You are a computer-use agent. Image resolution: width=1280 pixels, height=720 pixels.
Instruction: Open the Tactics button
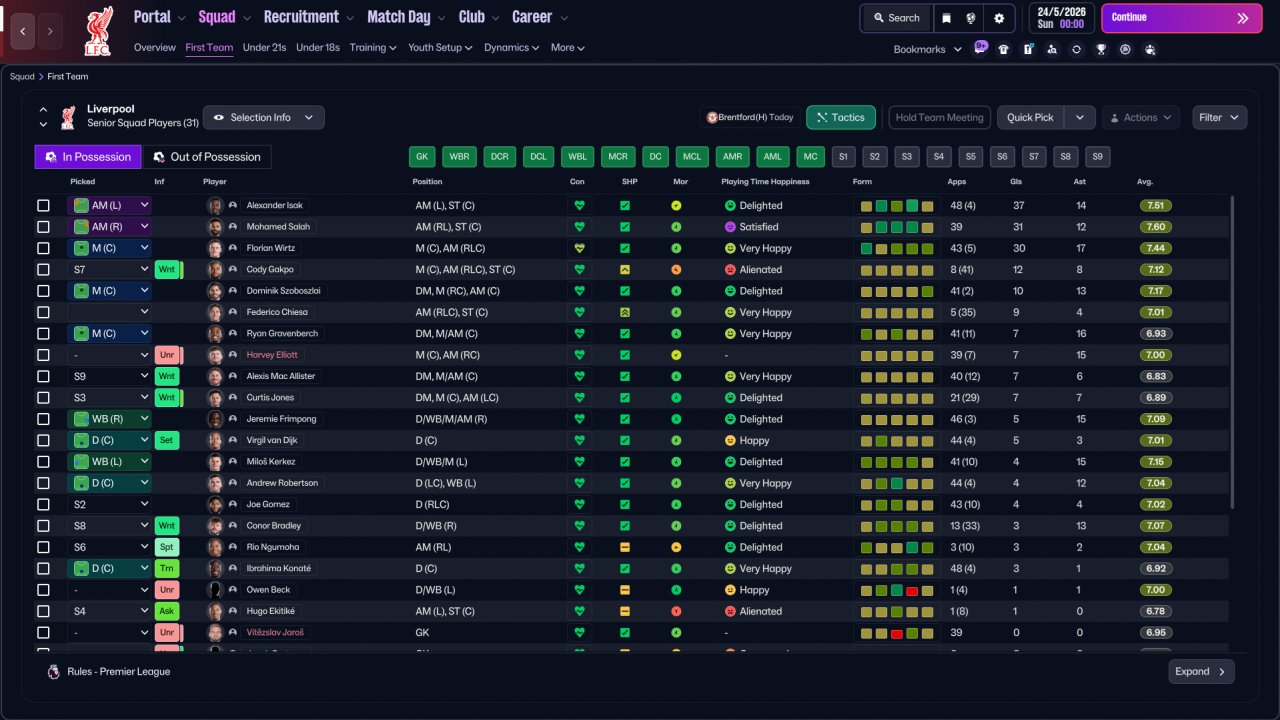841,118
